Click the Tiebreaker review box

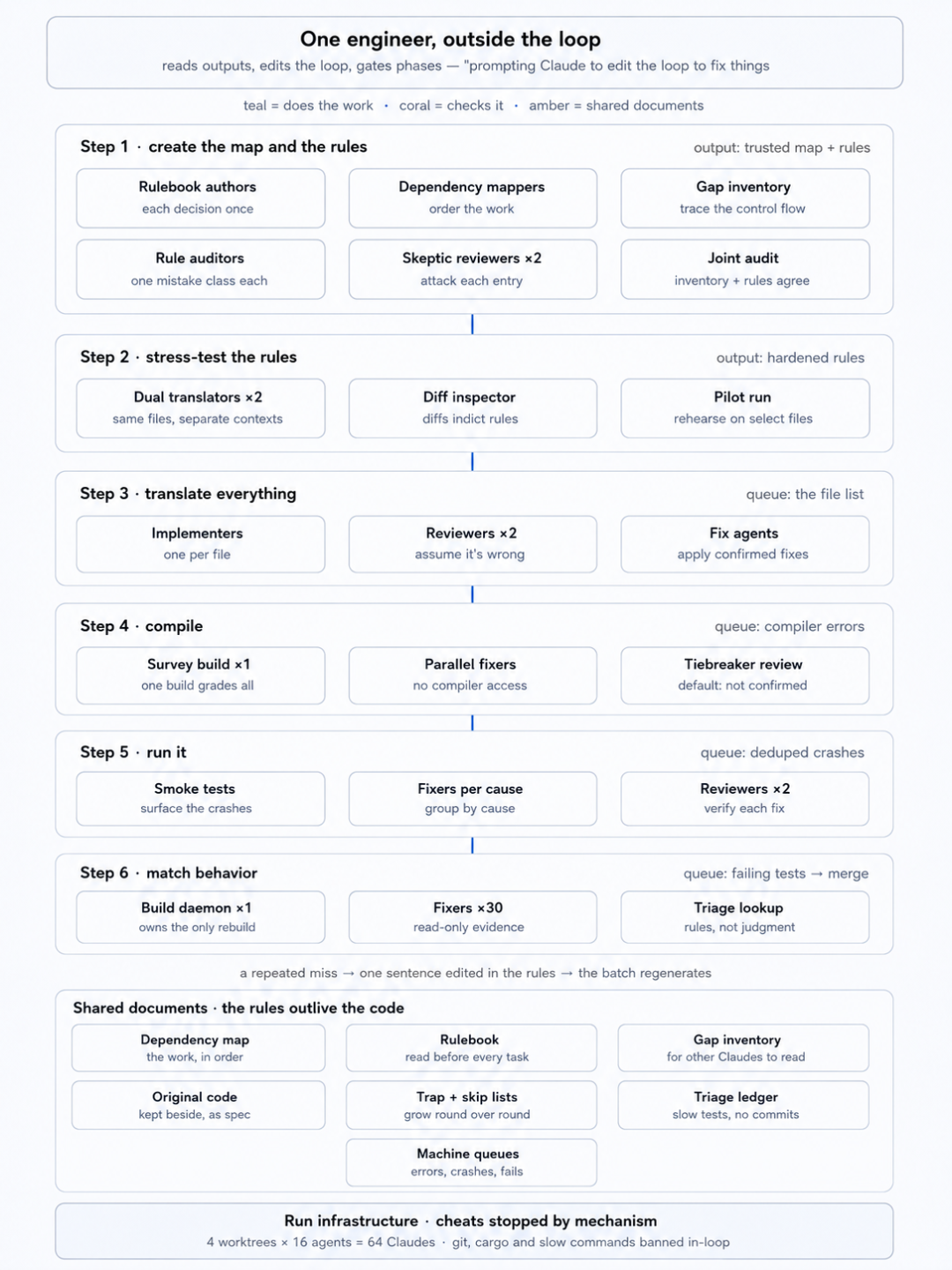[x=745, y=676]
